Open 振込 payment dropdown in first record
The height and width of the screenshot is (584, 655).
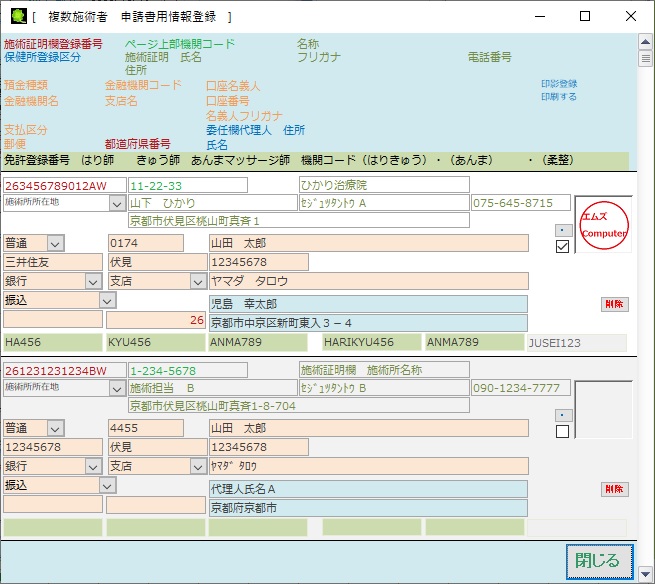(x=107, y=301)
